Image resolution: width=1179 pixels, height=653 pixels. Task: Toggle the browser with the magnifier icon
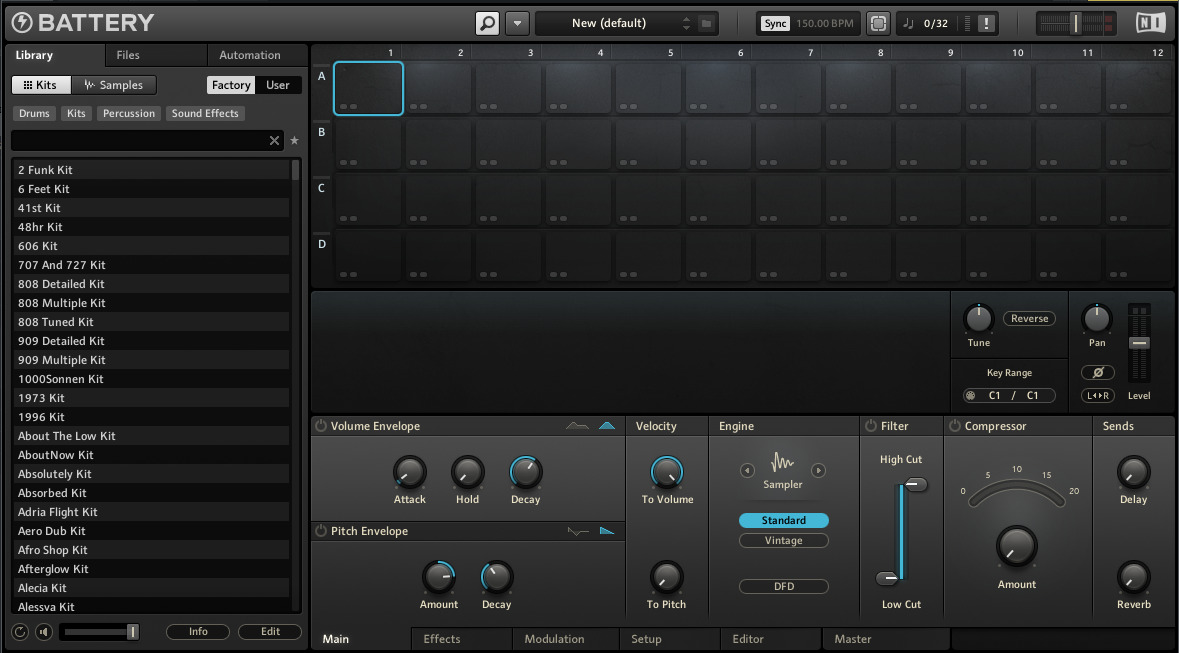(x=487, y=23)
